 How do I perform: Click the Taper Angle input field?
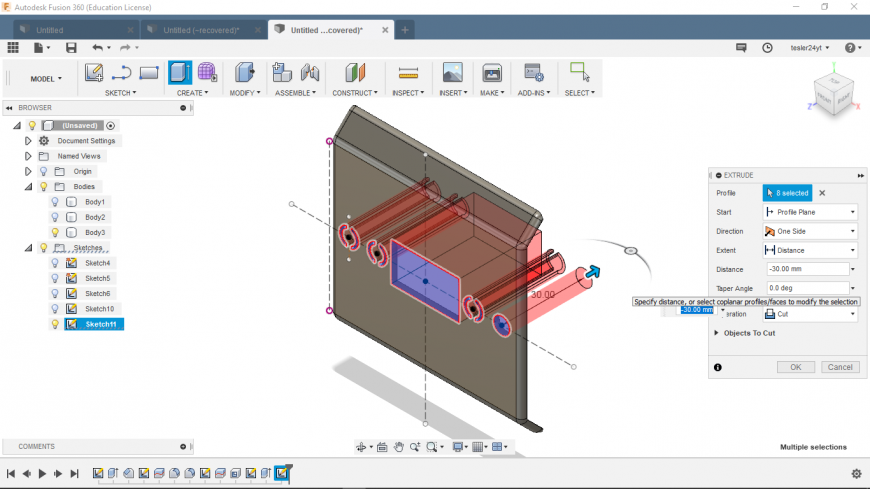click(x=806, y=288)
